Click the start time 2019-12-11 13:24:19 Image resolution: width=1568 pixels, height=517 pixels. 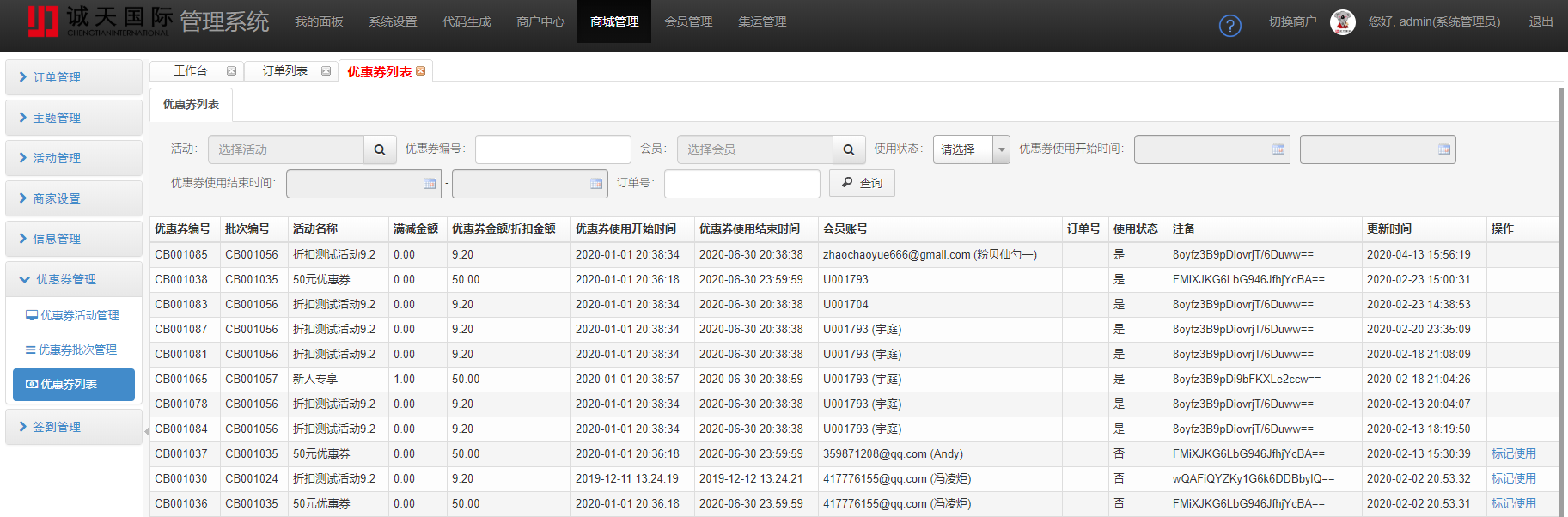click(x=627, y=478)
